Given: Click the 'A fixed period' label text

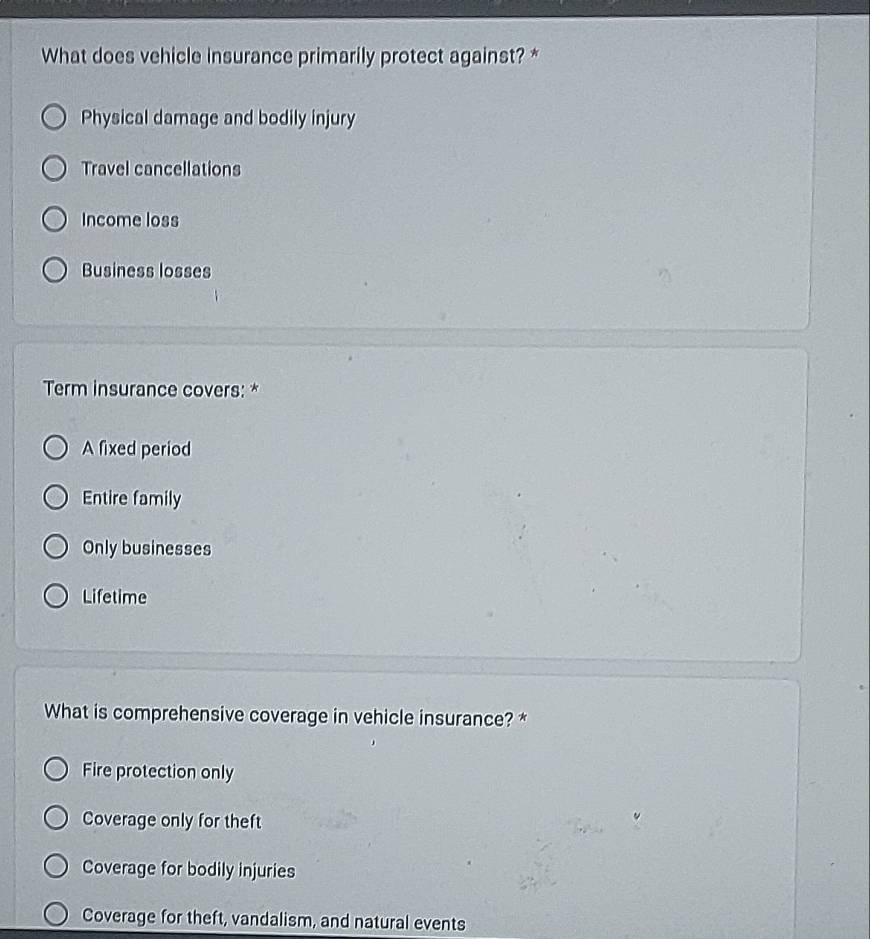Looking at the screenshot, I should coord(137,449).
